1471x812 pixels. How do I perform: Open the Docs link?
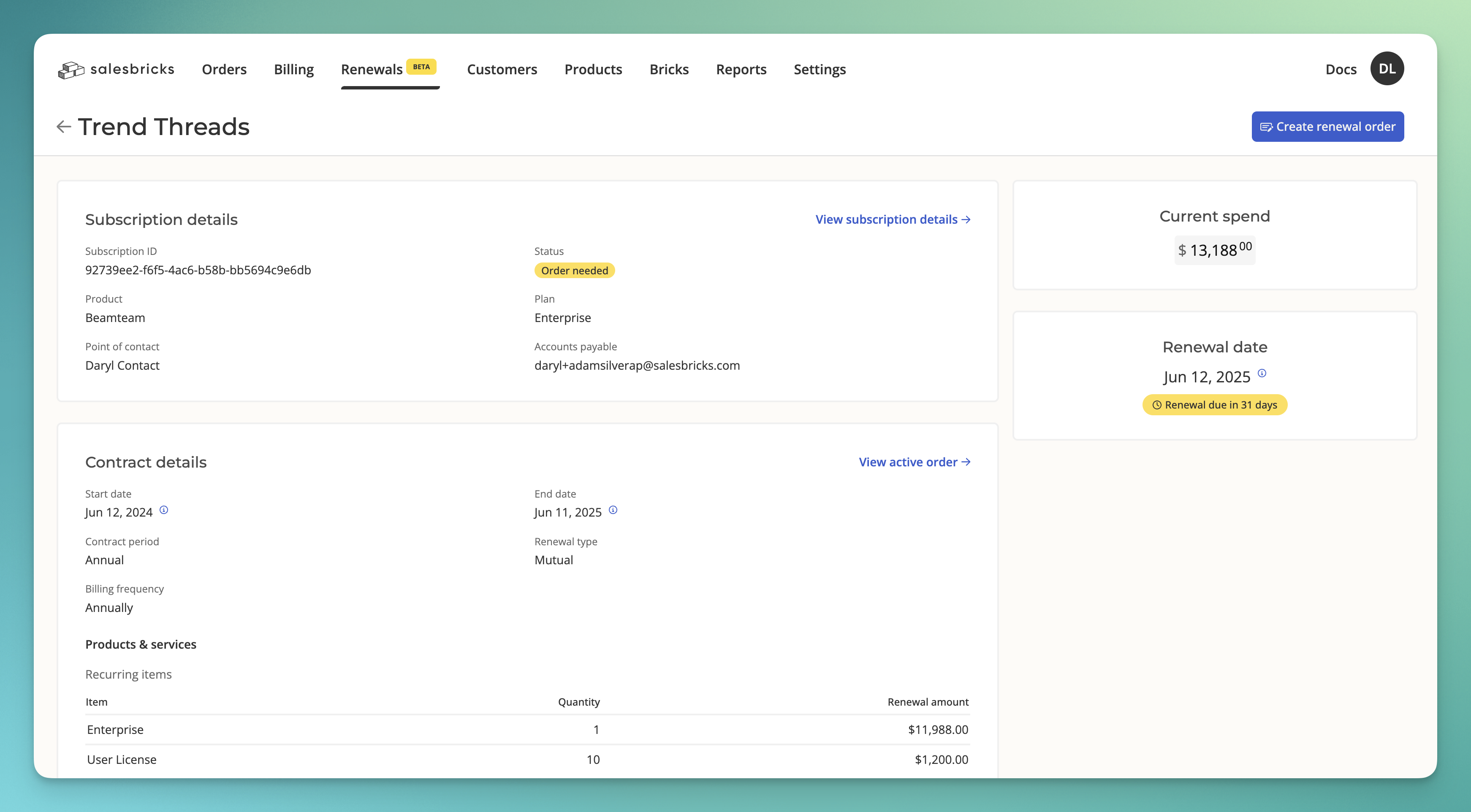[1340, 70]
